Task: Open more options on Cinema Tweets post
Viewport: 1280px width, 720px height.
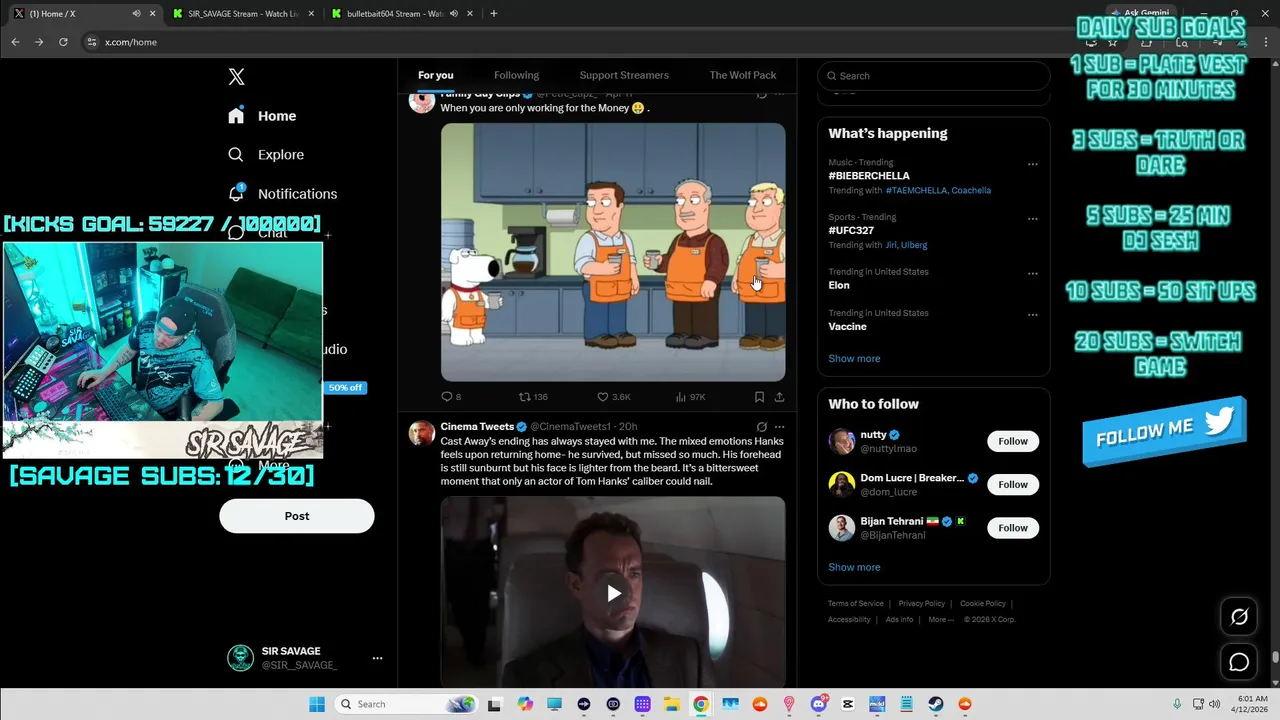Action: coord(780,427)
